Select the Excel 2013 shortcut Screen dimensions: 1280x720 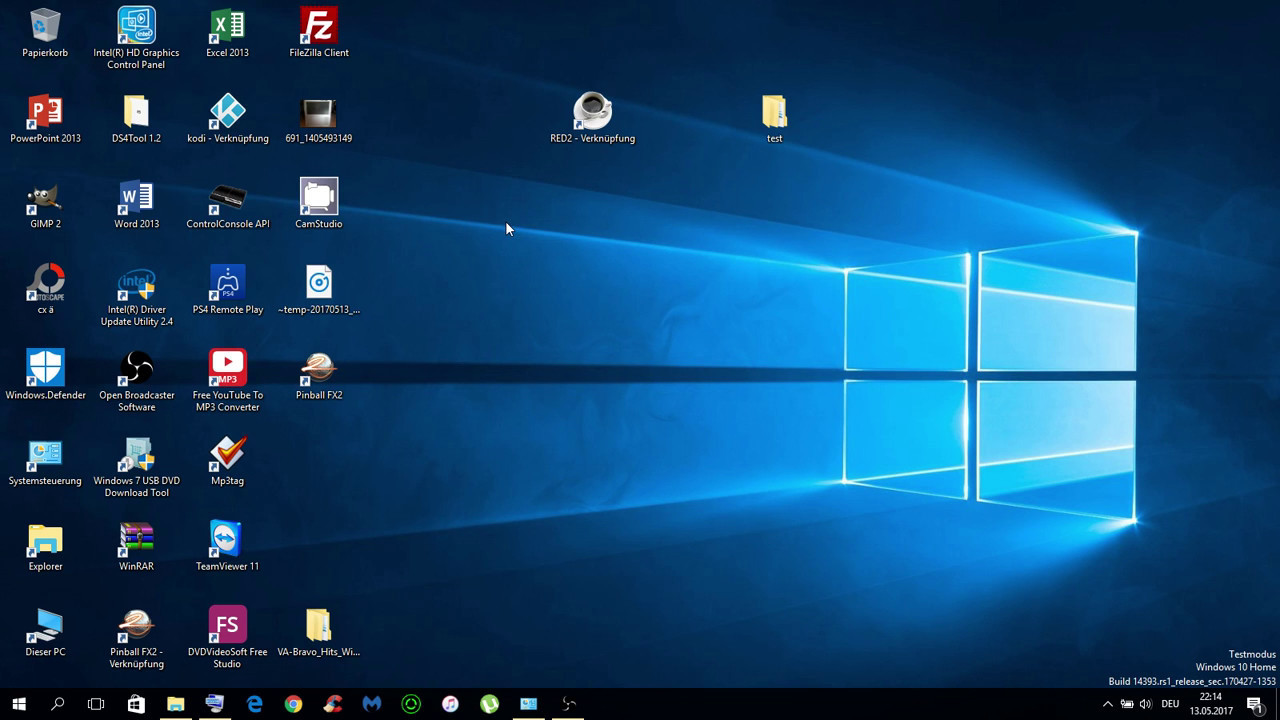[x=227, y=25]
